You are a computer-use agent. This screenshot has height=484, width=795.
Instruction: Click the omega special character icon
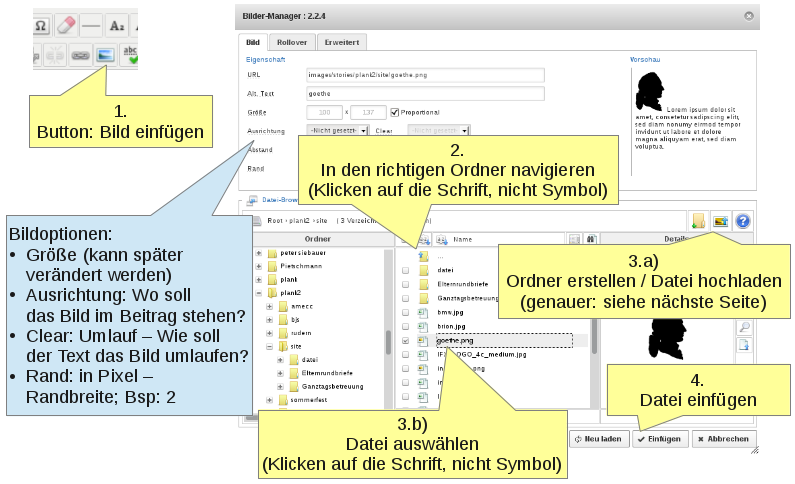[x=42, y=26]
